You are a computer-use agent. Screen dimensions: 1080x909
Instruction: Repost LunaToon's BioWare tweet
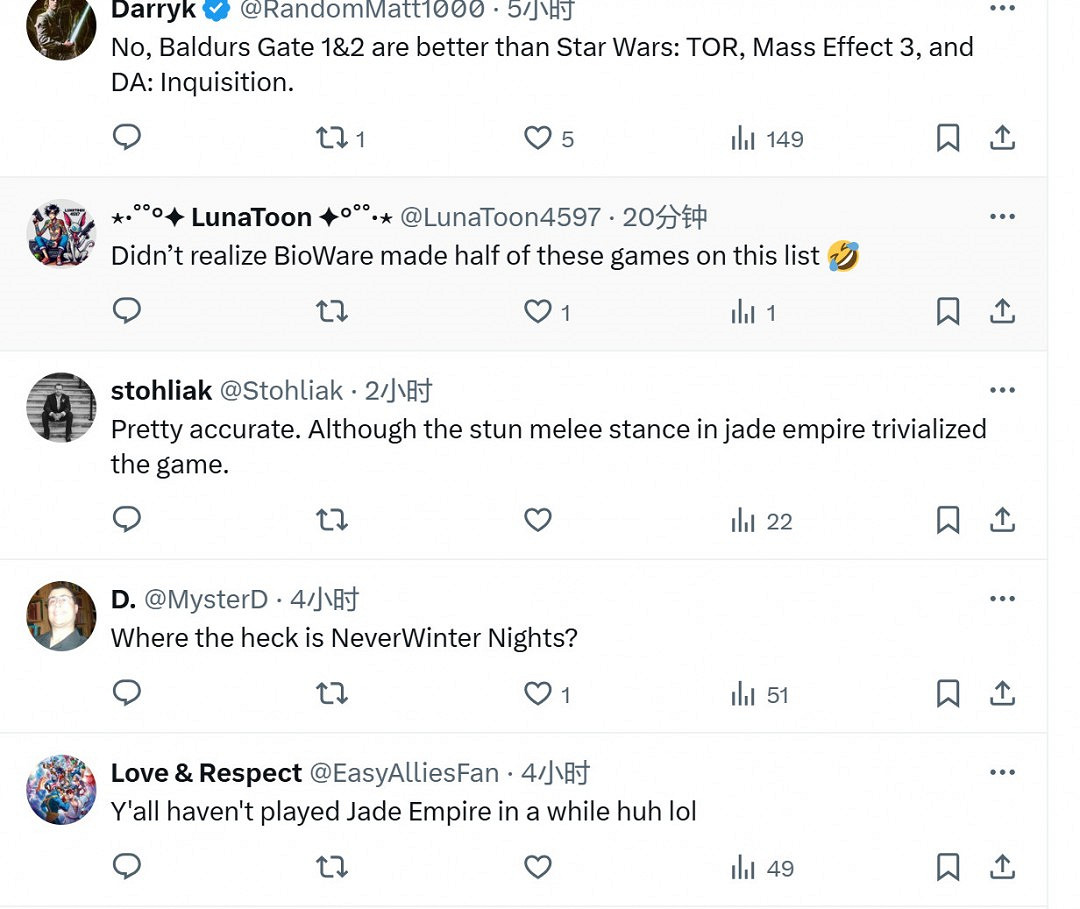pyautogui.click(x=332, y=312)
